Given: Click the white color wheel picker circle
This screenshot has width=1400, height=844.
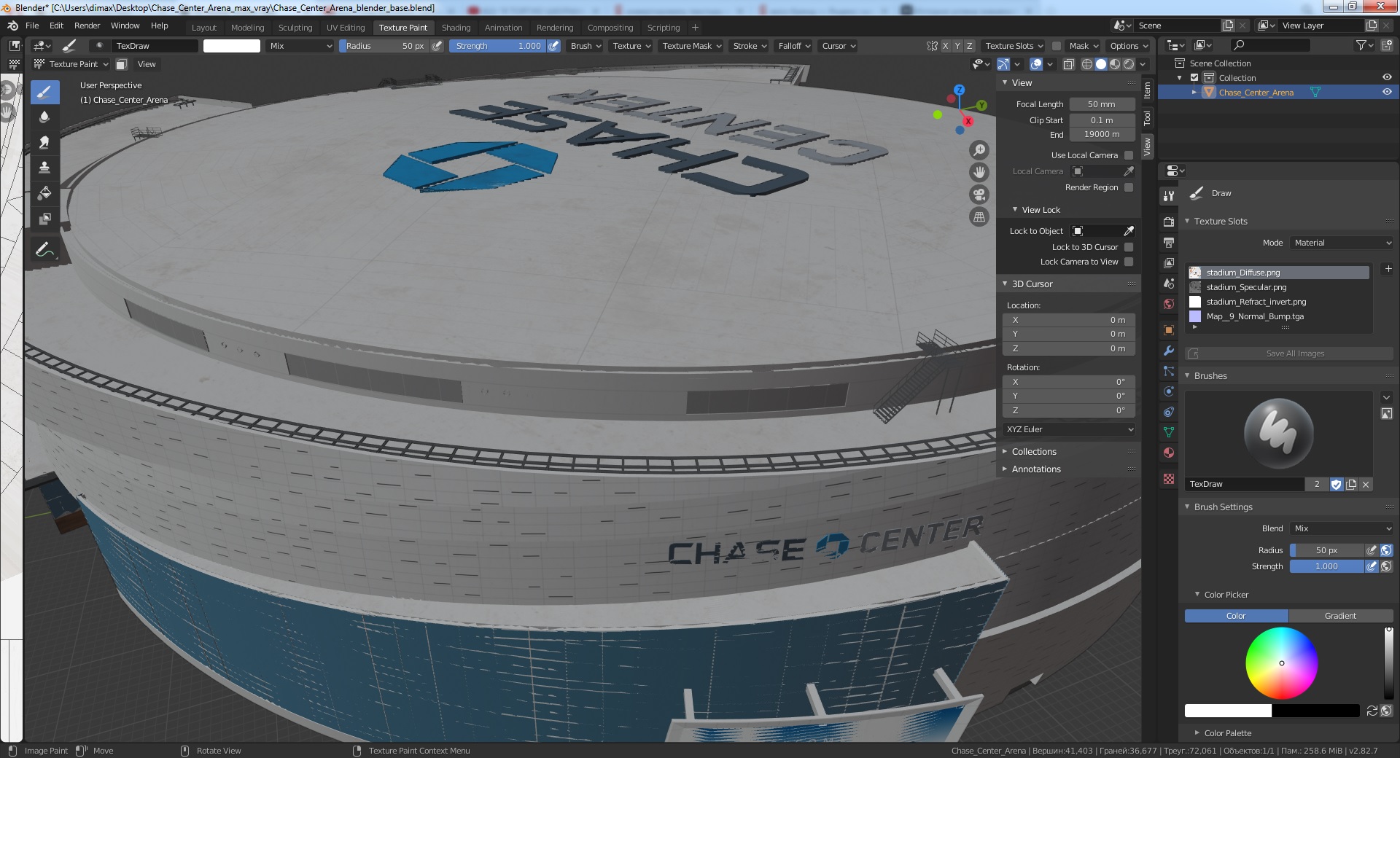Looking at the screenshot, I should pos(1282,663).
